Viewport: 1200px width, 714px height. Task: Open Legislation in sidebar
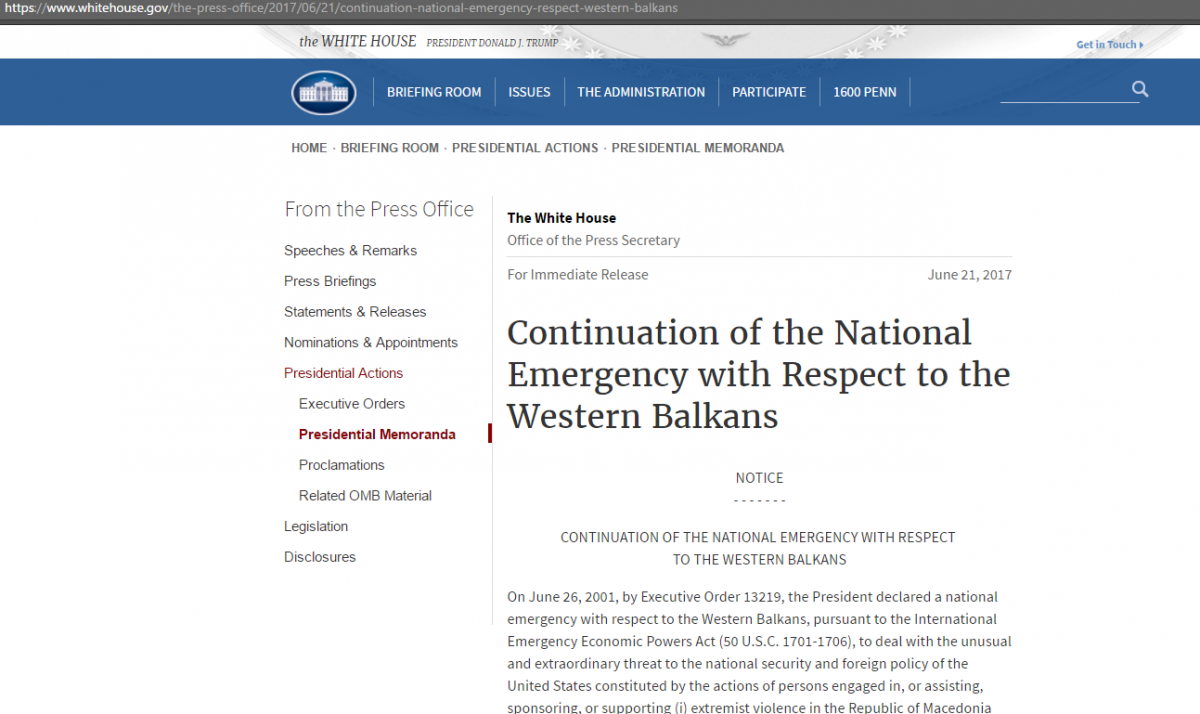[316, 527]
